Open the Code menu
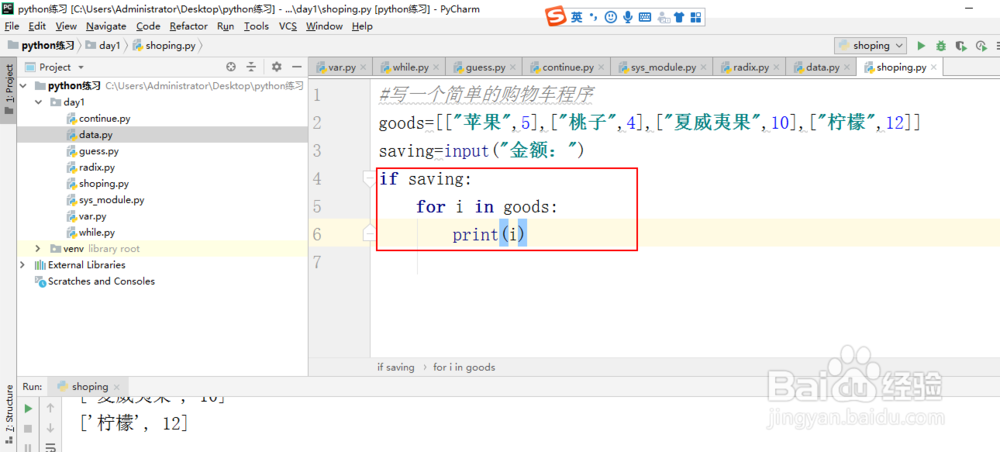The height and width of the screenshot is (452, 1000). point(148,26)
